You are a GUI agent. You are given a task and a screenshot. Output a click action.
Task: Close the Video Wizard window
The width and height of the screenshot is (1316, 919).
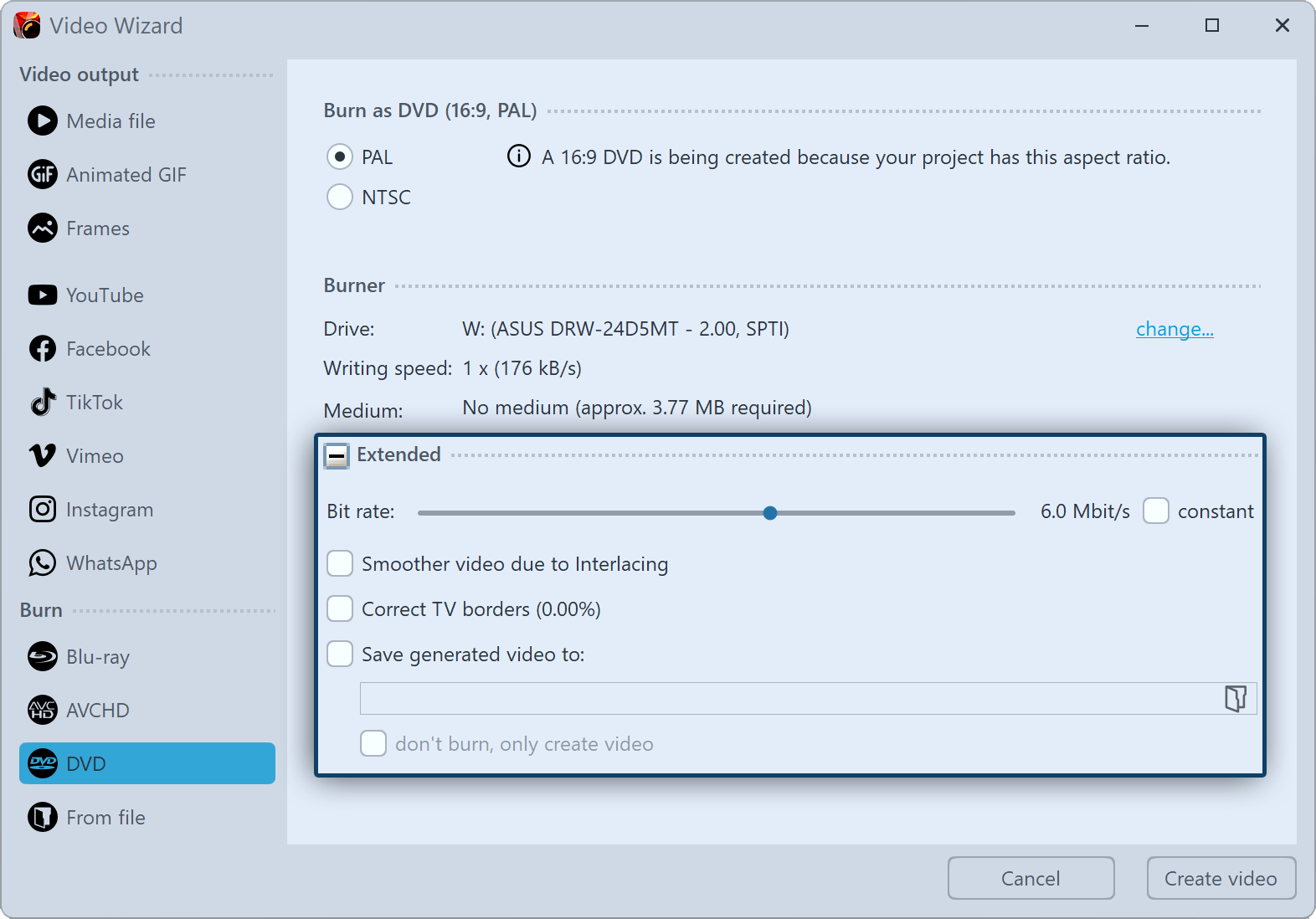(1282, 25)
